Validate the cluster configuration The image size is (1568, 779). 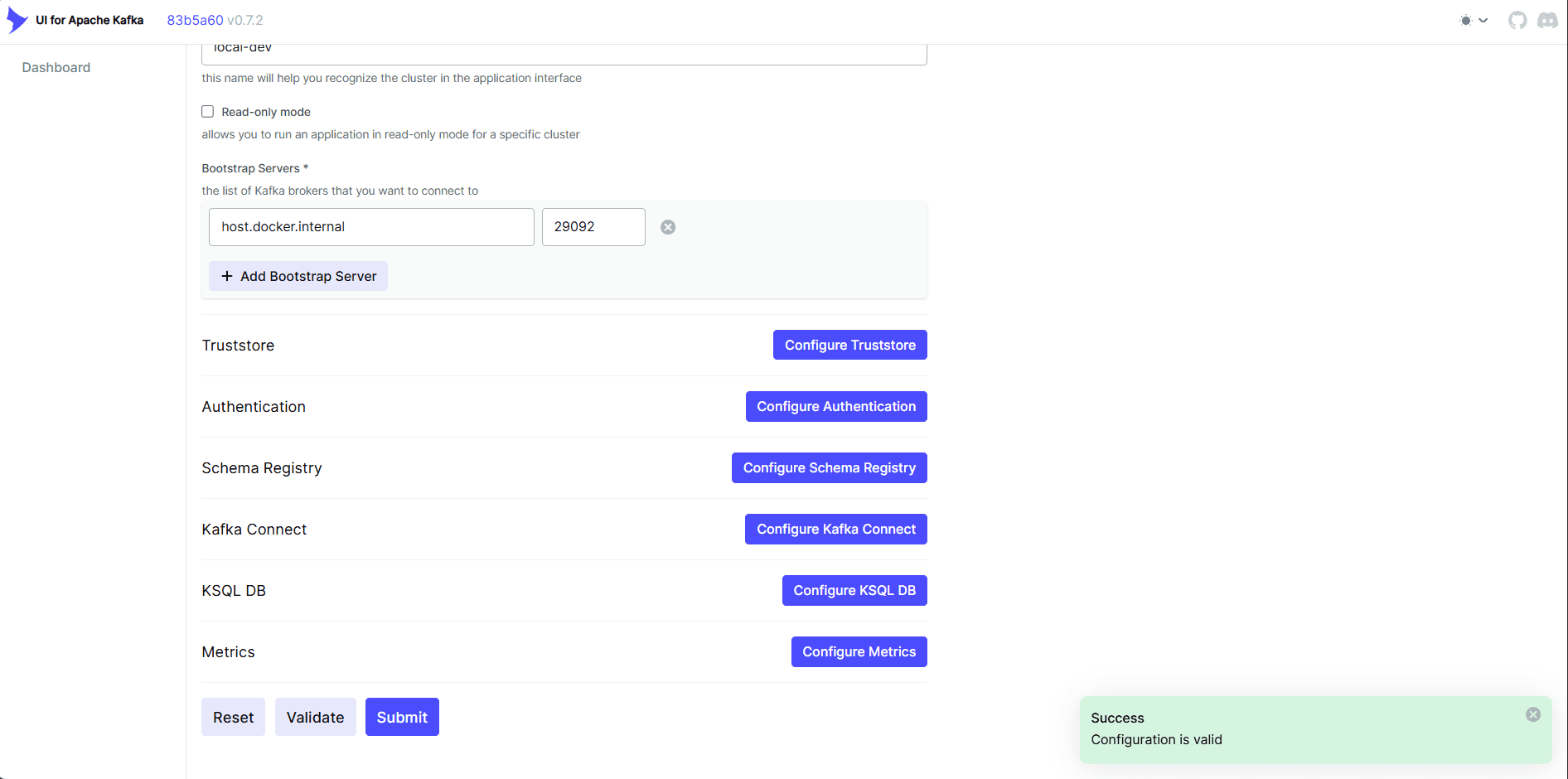[x=315, y=717]
